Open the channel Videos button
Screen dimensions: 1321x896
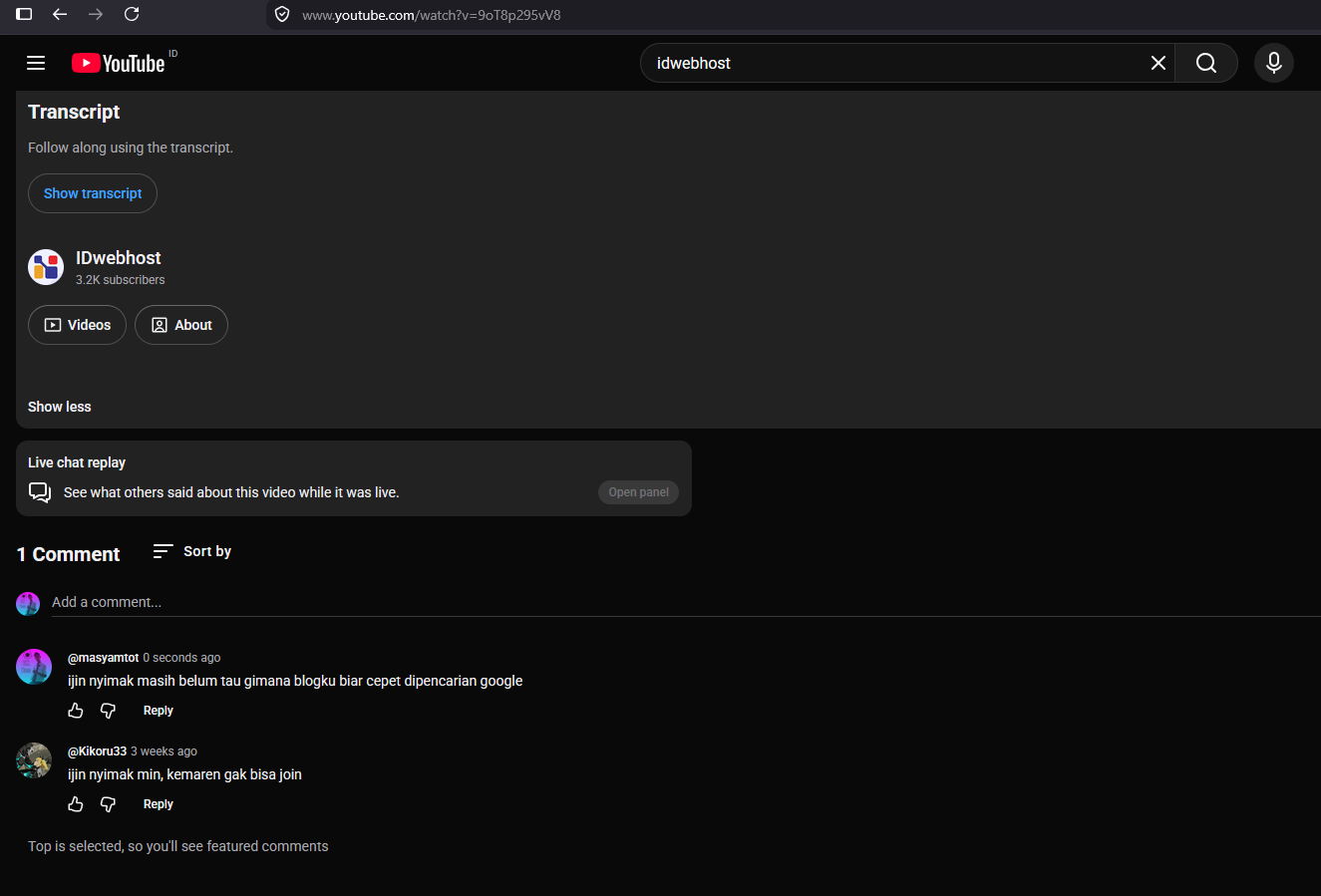pyautogui.click(x=77, y=325)
